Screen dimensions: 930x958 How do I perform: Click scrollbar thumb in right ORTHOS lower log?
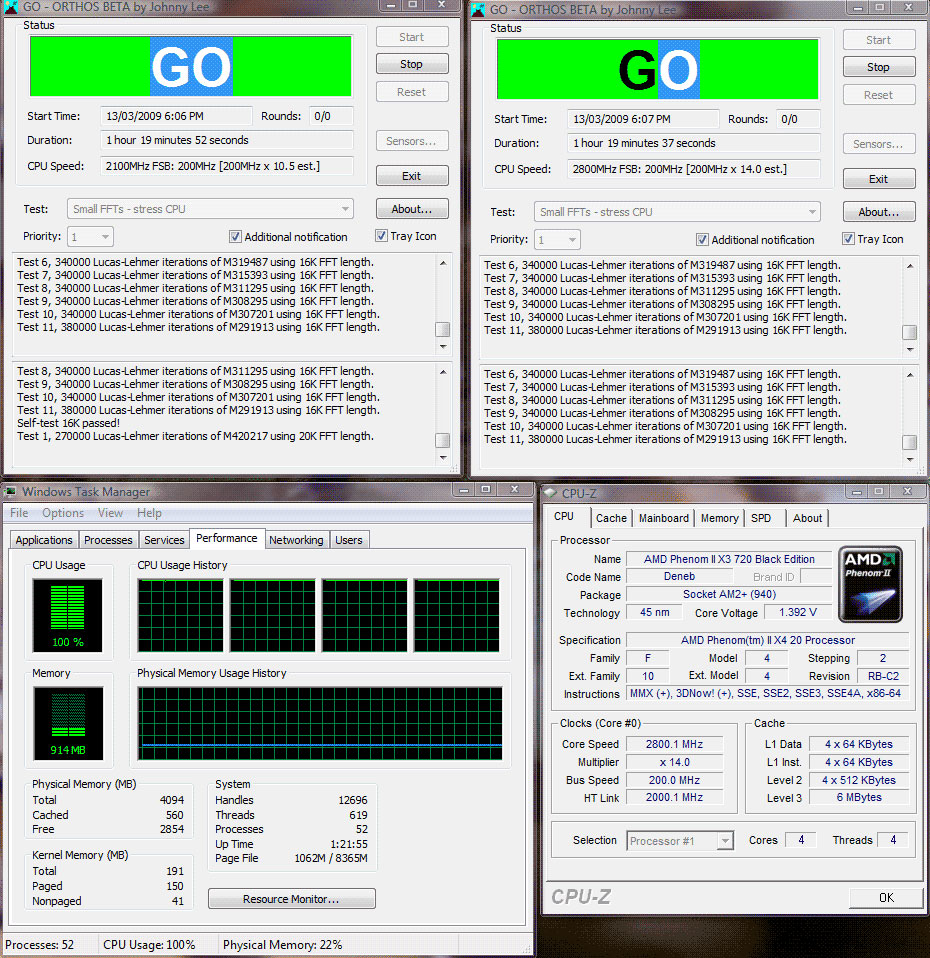click(x=909, y=442)
